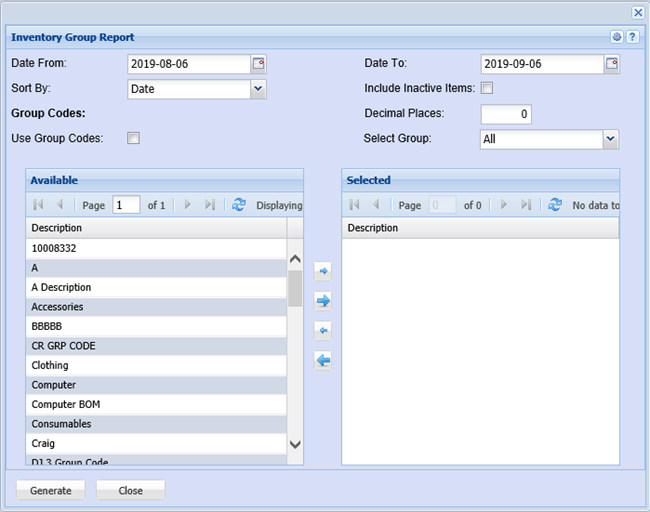This screenshot has width=650, height=512.
Task: Click the small left-arrow transfer button
Action: (x=323, y=331)
